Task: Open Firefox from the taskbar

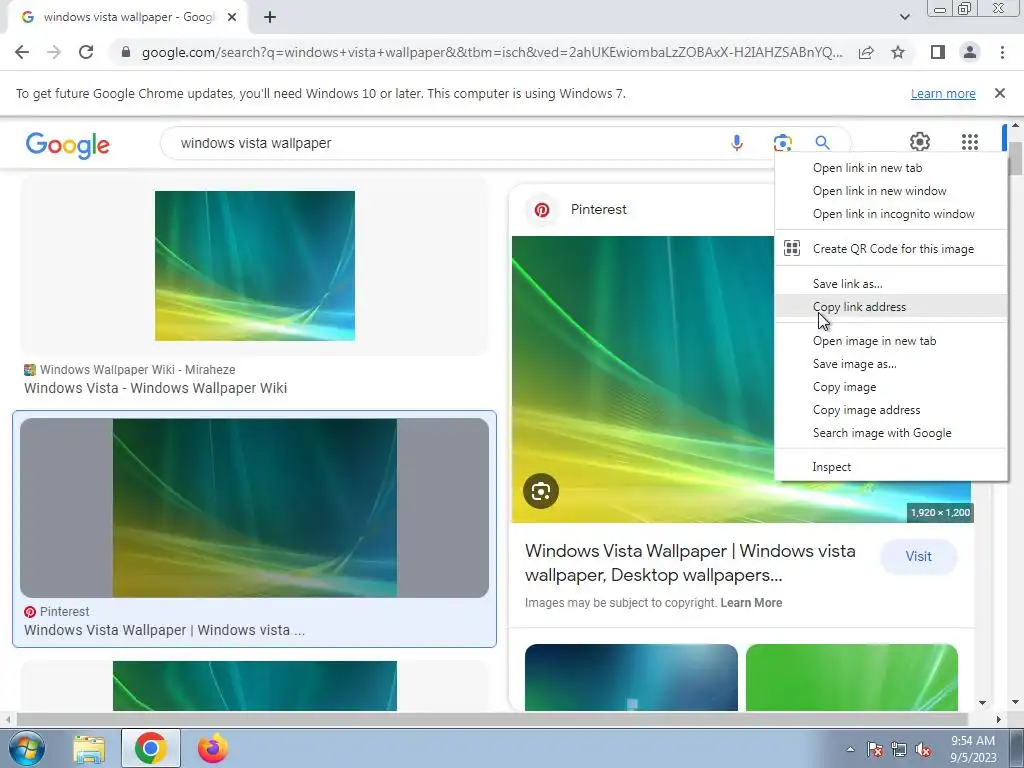Action: click(x=213, y=748)
